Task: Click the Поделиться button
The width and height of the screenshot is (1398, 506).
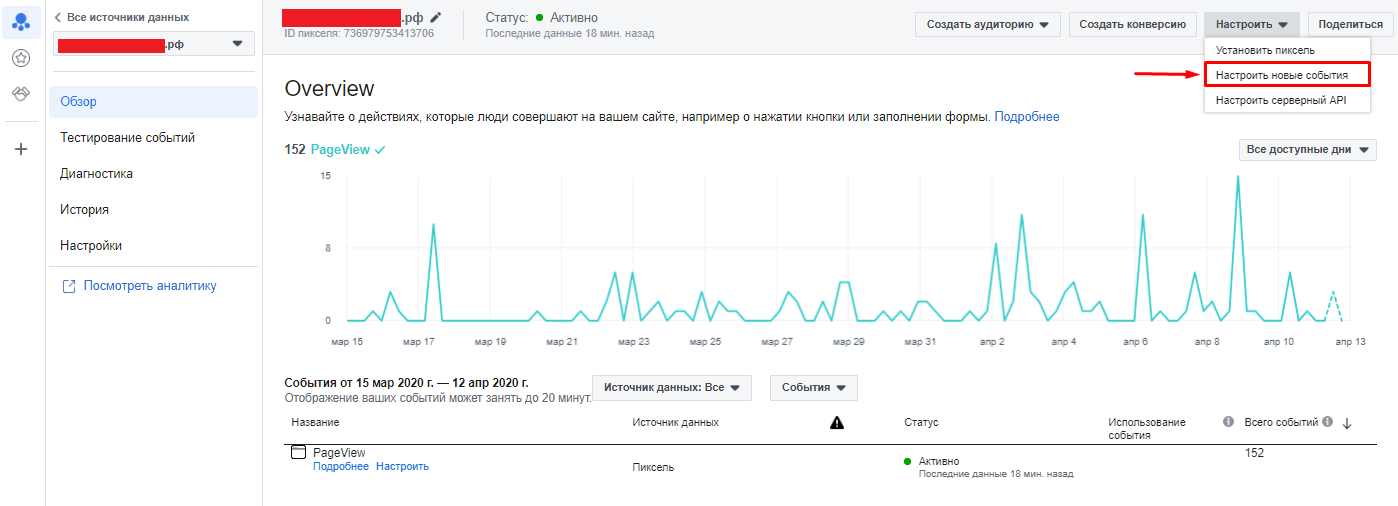Action: click(1350, 24)
